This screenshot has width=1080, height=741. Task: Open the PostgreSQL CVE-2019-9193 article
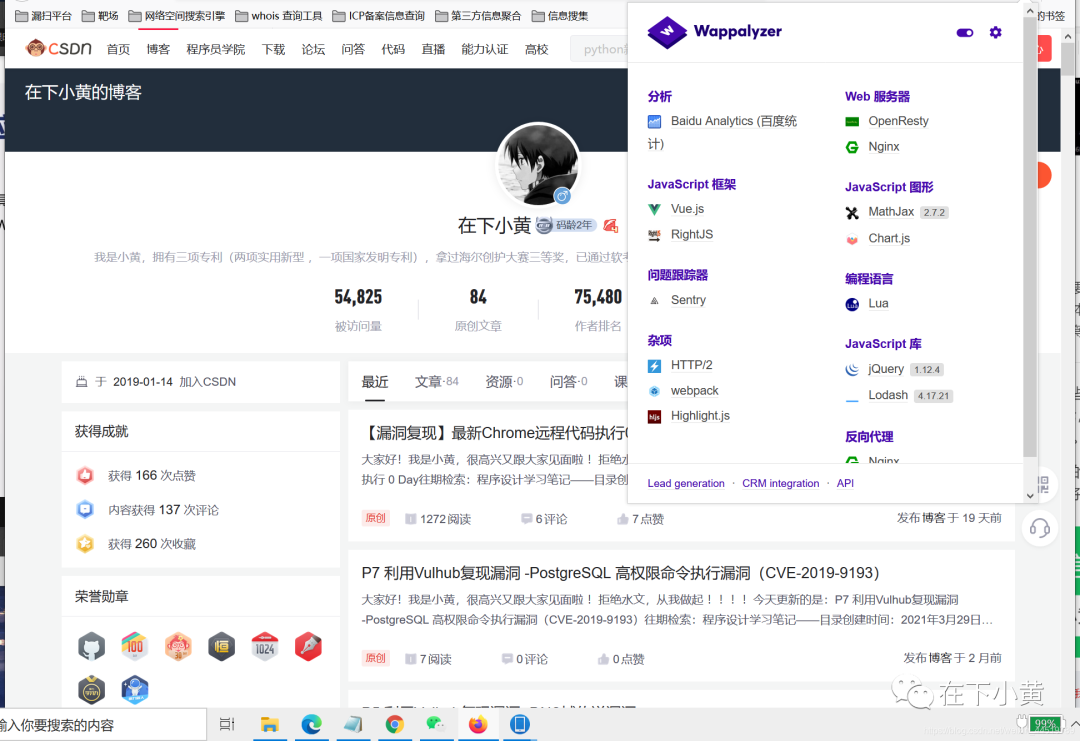click(621, 573)
